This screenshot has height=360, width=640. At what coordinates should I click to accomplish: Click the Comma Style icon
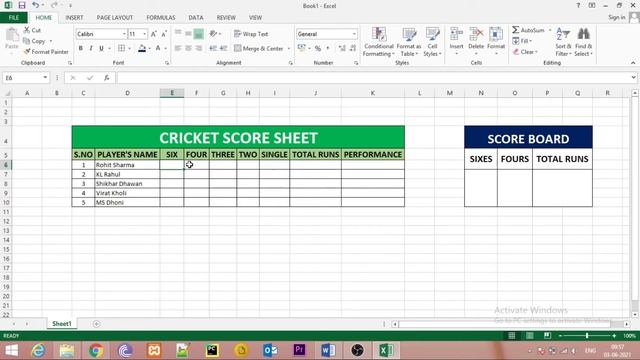coord(328,48)
